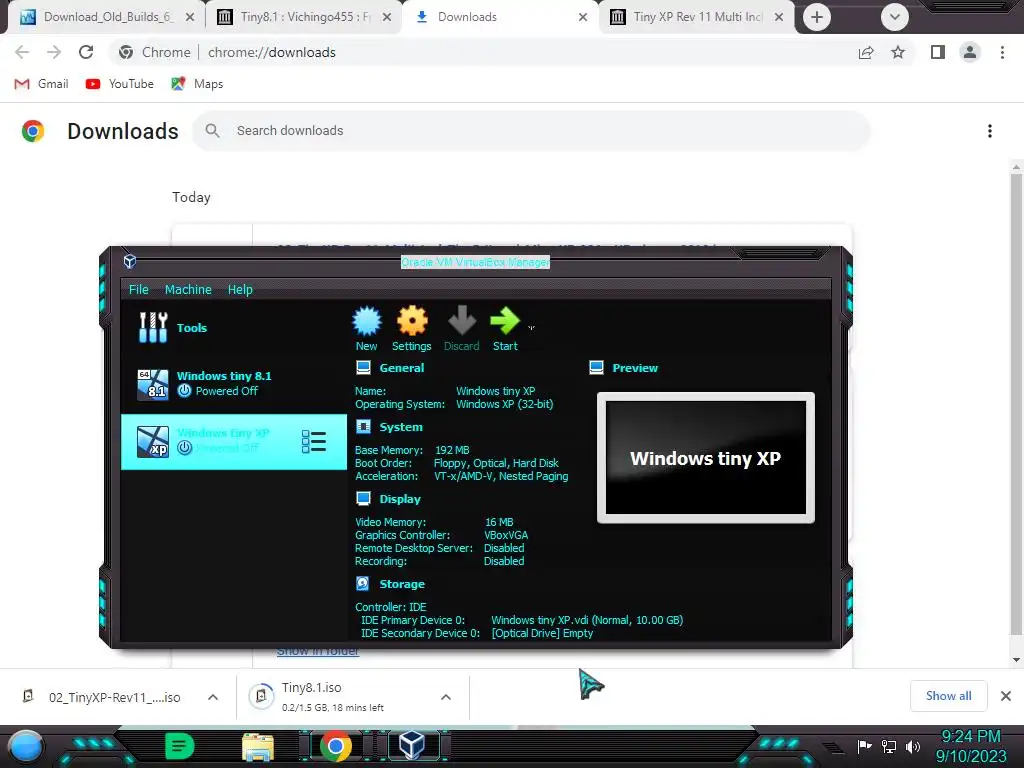The image size is (1024, 768).
Task: Bookmark this page with the star icon
Action: [898, 52]
